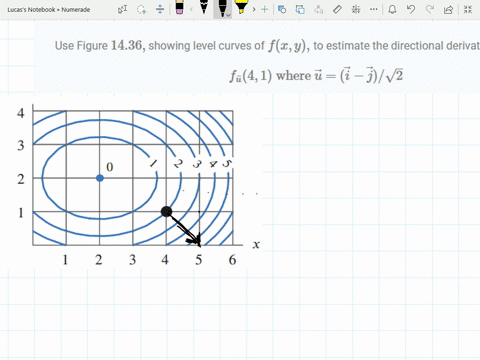Pick the eraser tool with pink tip
Image resolution: width=480 pixels, height=360 pixels.
tap(179, 8)
